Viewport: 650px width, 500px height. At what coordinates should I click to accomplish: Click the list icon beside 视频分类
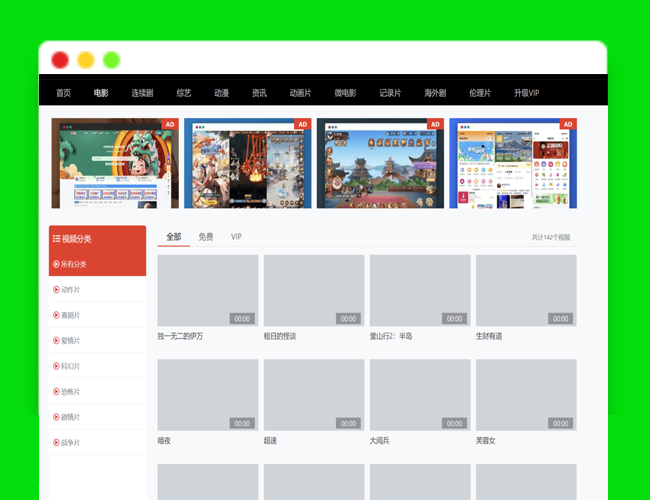[x=56, y=238]
